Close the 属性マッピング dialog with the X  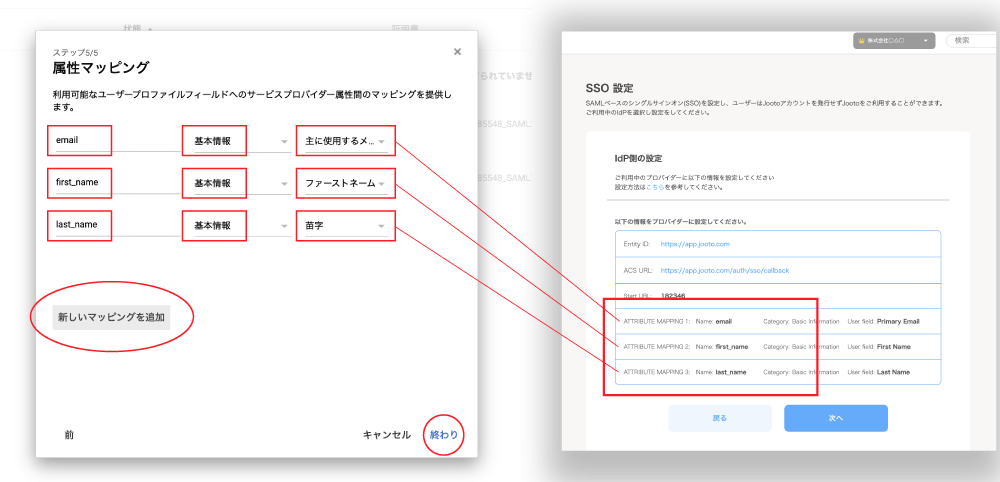[457, 52]
